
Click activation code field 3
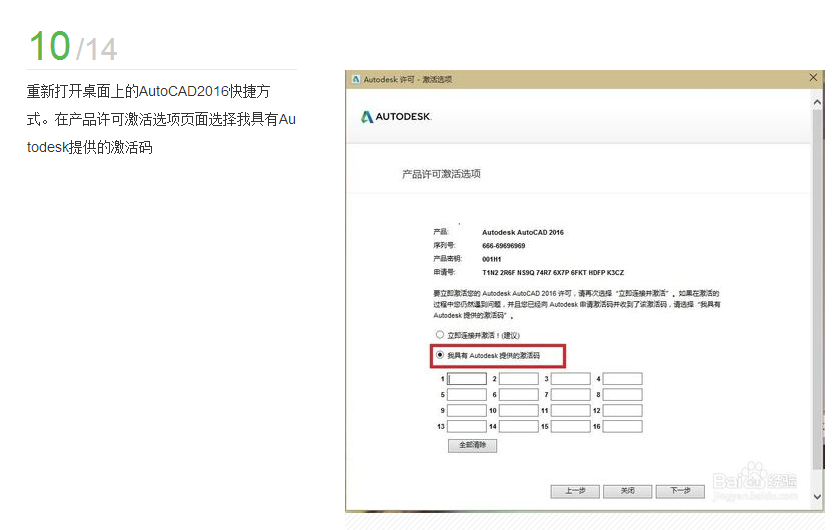click(571, 379)
